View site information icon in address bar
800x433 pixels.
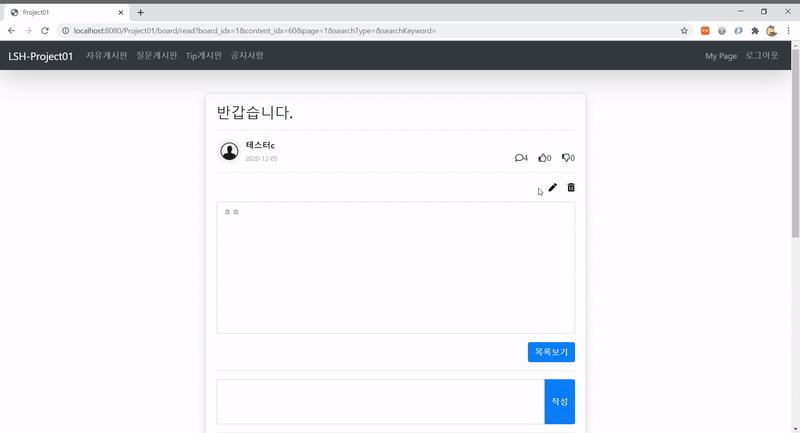pos(65,31)
